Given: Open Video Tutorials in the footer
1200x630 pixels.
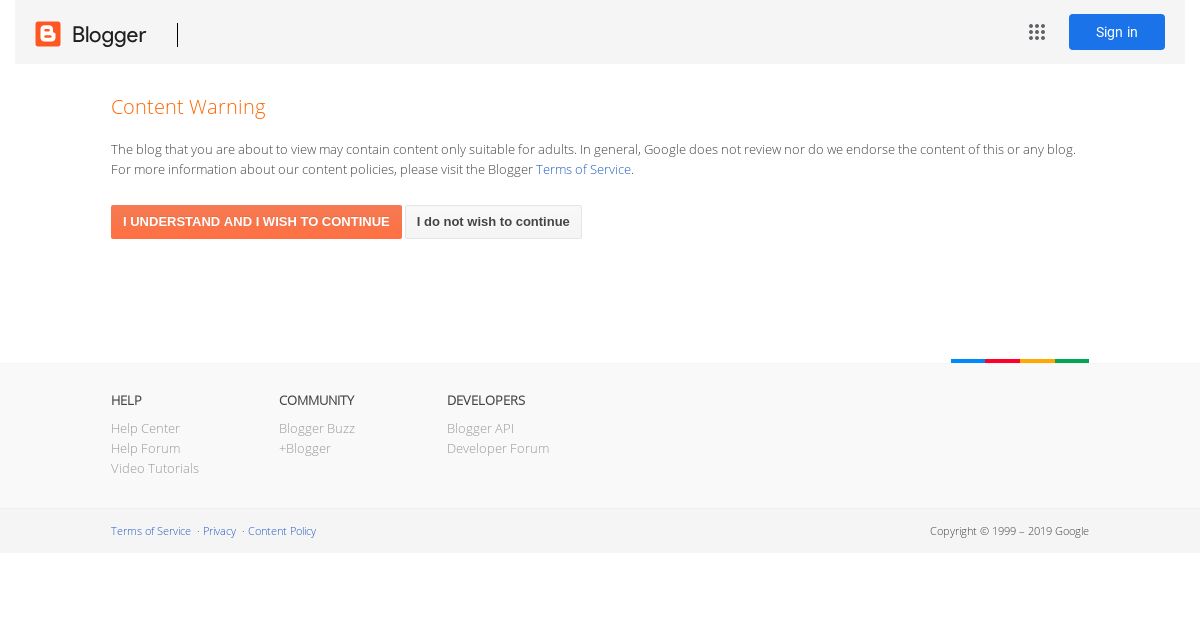Looking at the screenshot, I should (155, 468).
